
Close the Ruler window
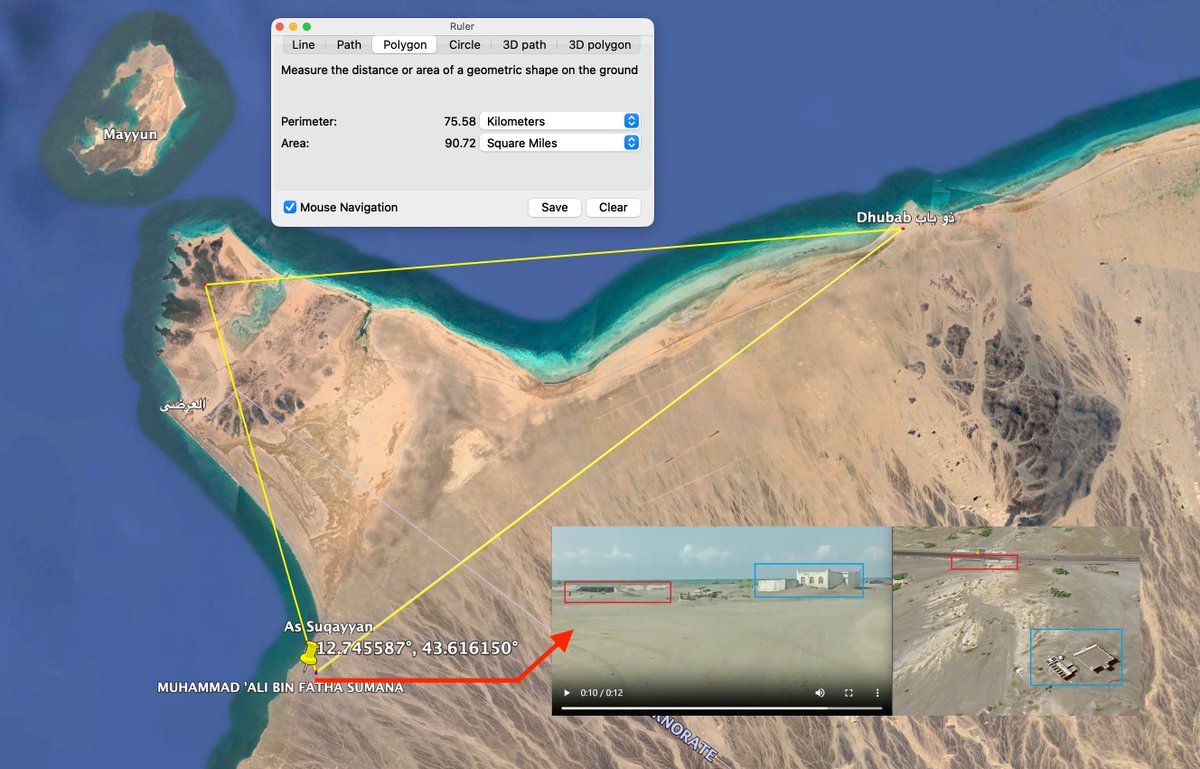(x=280, y=26)
